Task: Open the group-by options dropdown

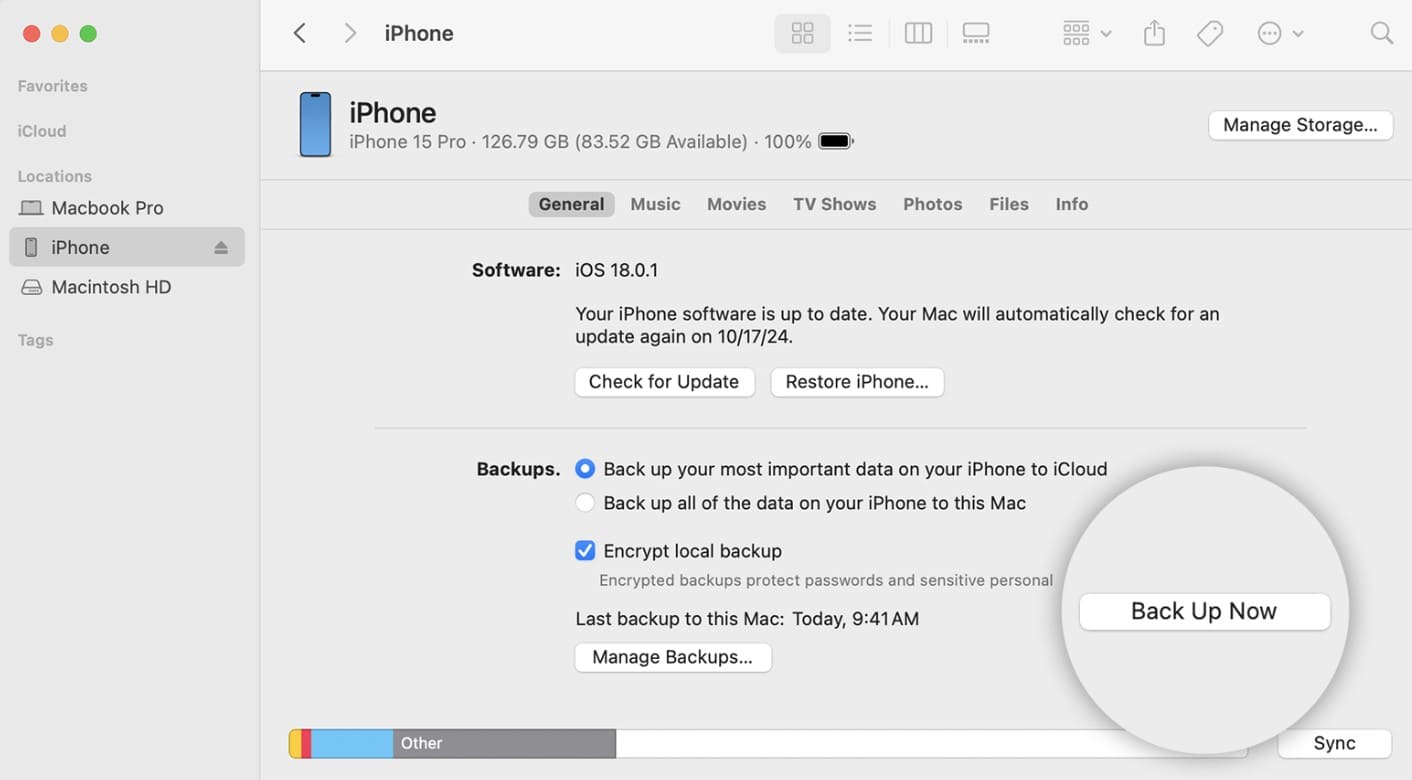Action: [1087, 33]
